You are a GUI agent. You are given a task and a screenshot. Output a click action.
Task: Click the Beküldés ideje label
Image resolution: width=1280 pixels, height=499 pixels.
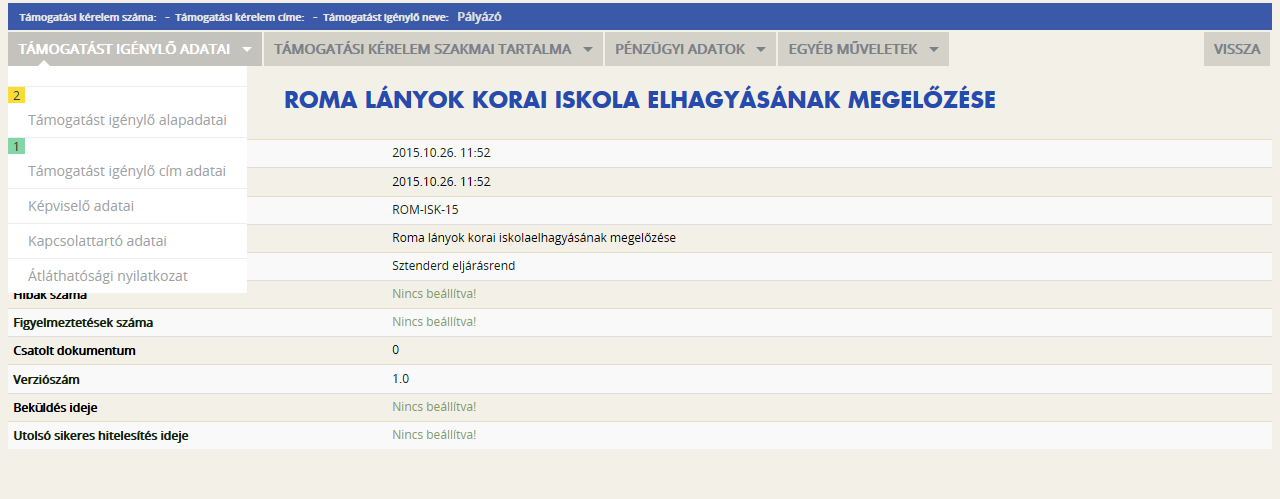[x=55, y=408]
